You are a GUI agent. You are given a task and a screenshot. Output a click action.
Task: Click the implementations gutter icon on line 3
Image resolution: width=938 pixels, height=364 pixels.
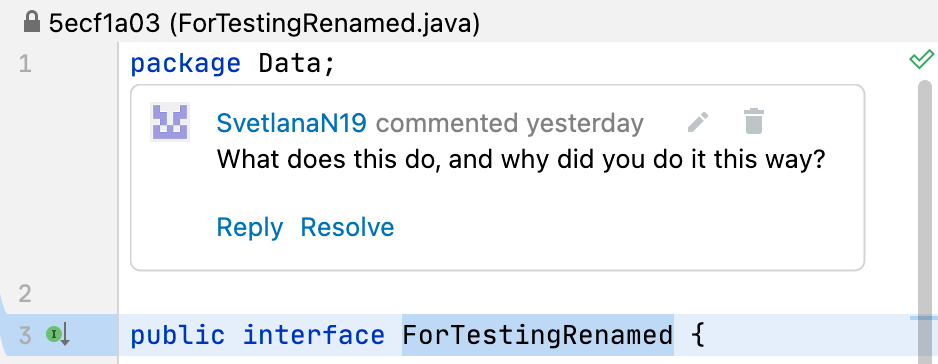click(59, 335)
